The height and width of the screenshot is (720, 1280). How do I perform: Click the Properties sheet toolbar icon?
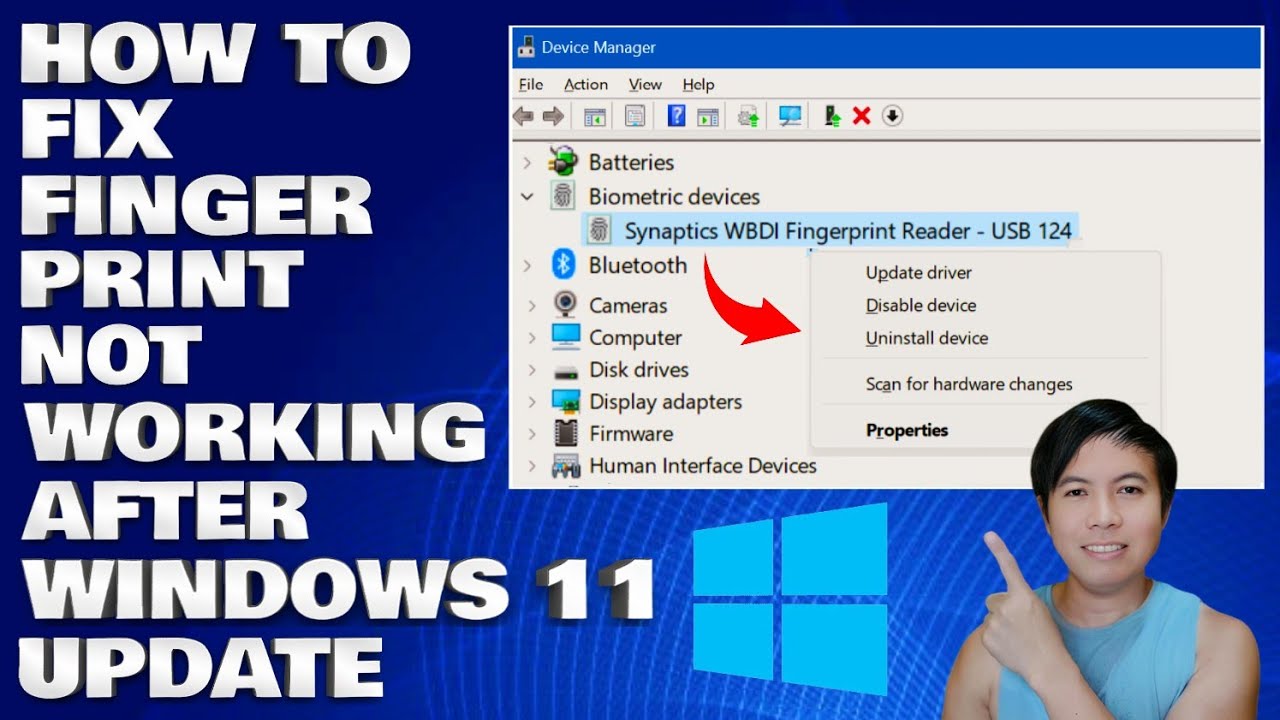(635, 117)
